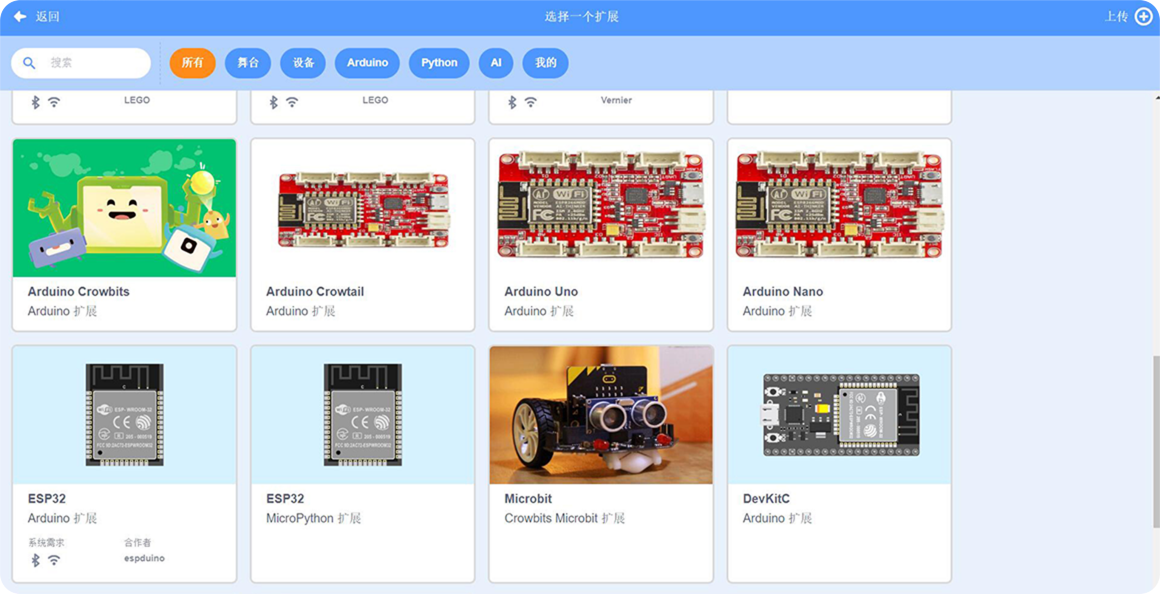Click the Bluetooth icon under 系统需求 on ESP32 card

36,560
